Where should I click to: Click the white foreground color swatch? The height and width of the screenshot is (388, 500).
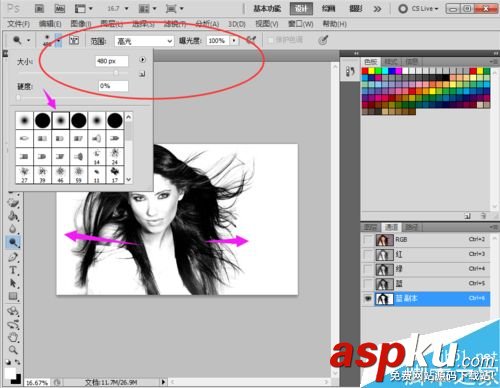[x=10, y=373]
